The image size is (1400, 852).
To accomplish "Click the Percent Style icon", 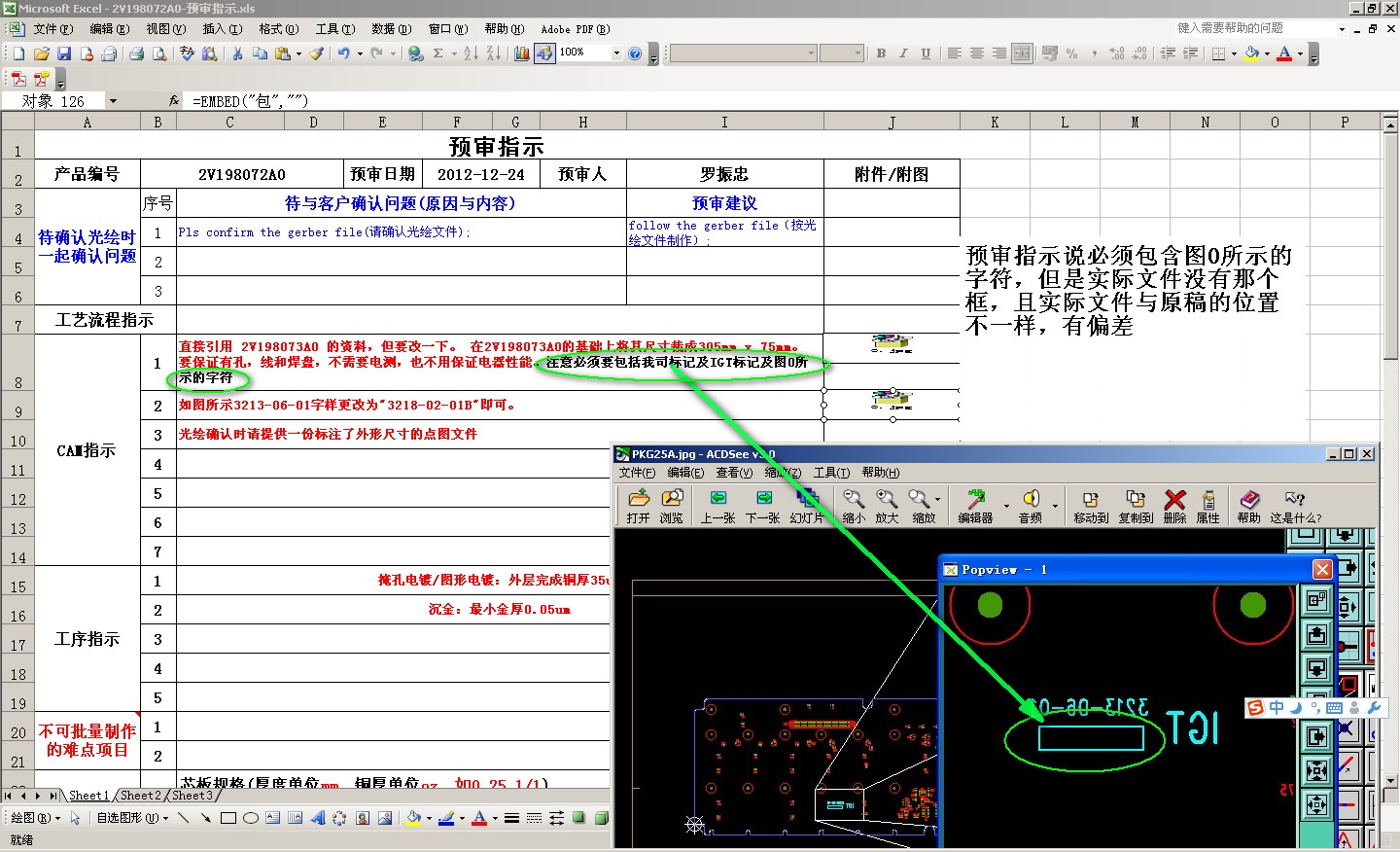I will click(1072, 53).
